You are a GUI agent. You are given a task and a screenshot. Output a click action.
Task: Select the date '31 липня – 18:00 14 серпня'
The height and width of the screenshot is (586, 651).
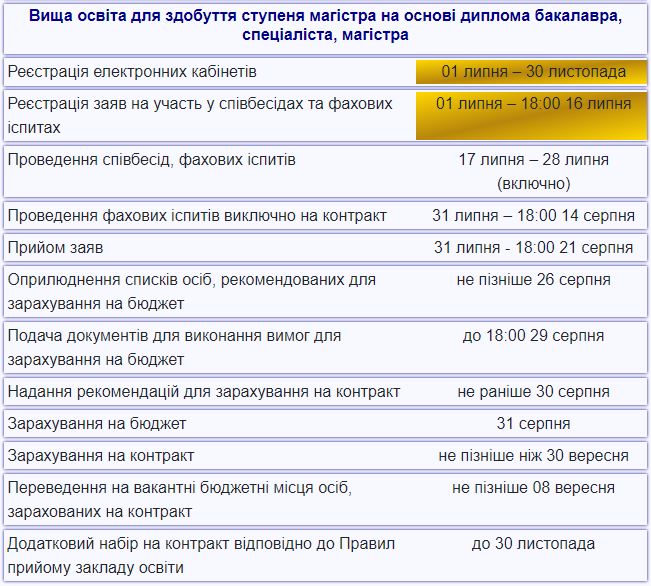[x=533, y=216]
